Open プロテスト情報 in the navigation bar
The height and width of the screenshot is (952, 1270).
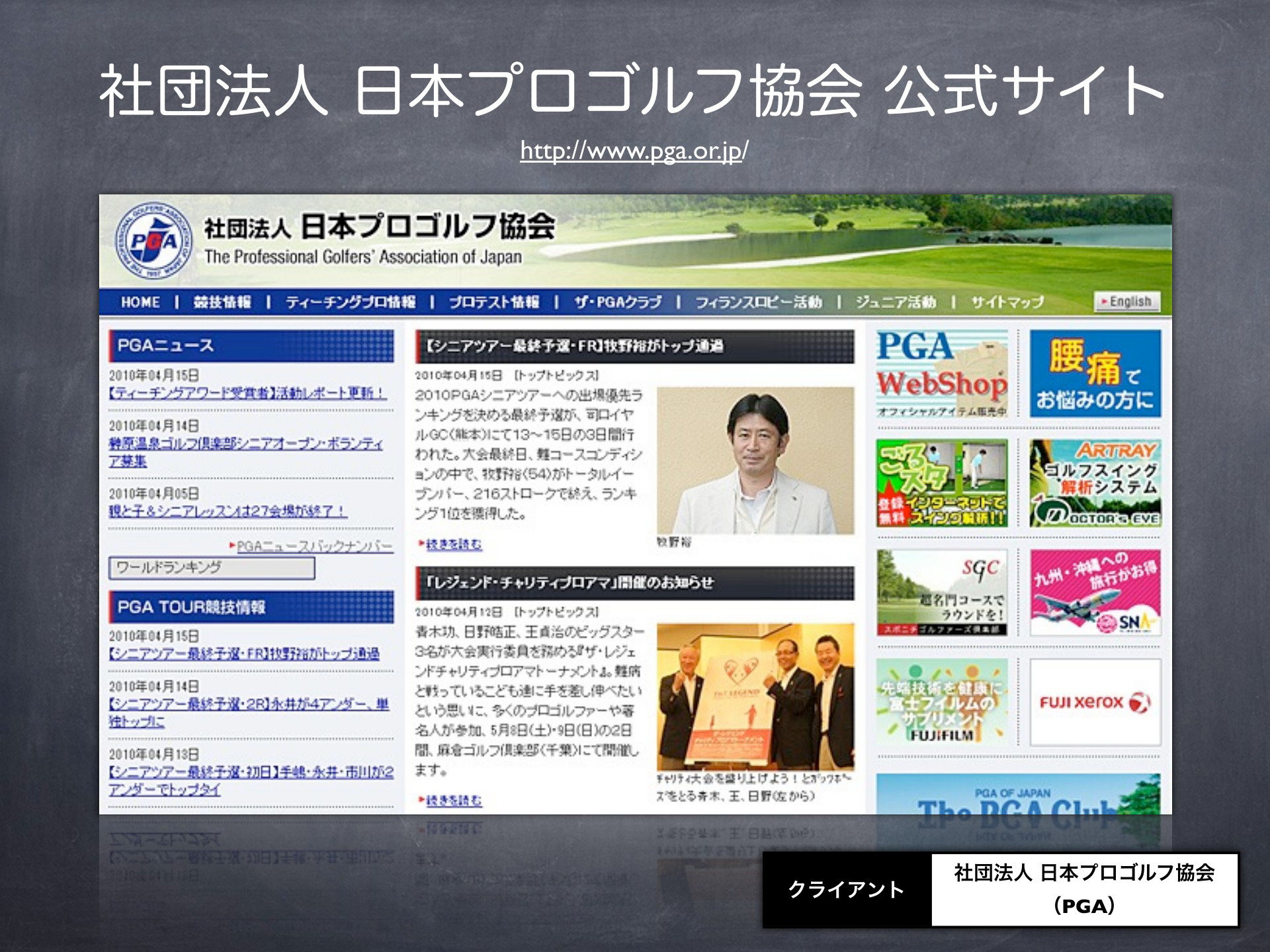coord(493,303)
